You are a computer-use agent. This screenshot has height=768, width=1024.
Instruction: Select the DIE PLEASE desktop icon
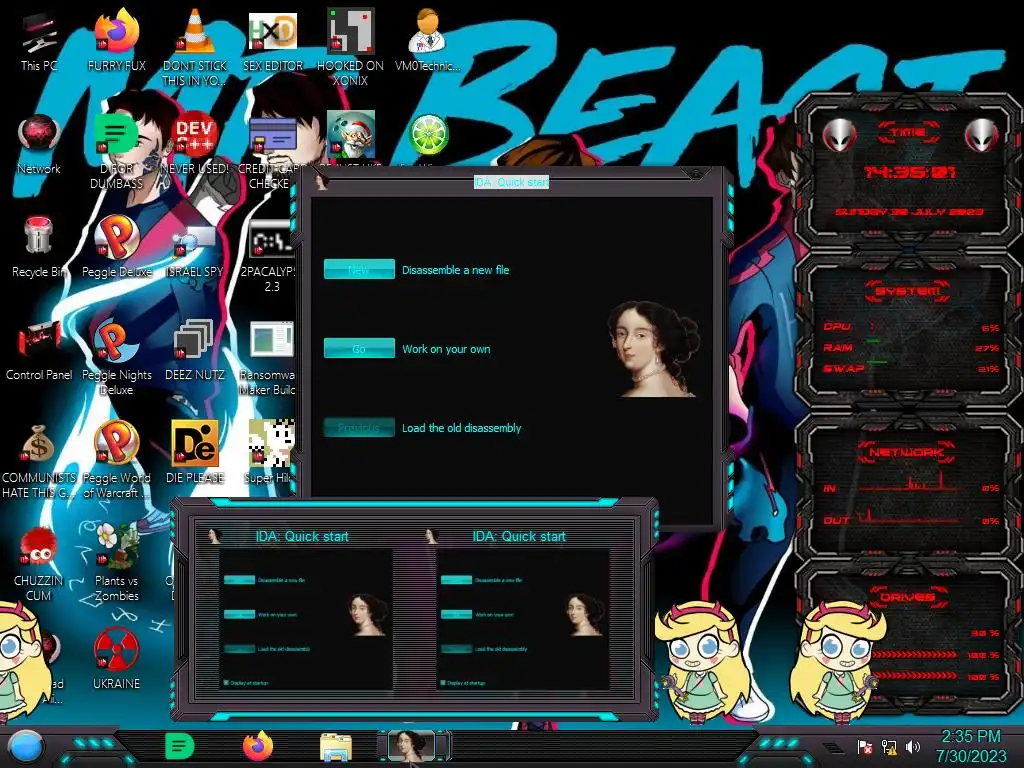click(195, 453)
